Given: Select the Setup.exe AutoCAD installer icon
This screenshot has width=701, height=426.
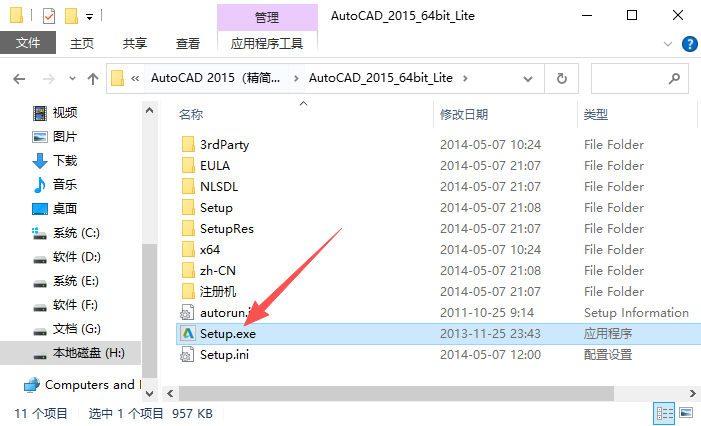Looking at the screenshot, I should (188, 333).
